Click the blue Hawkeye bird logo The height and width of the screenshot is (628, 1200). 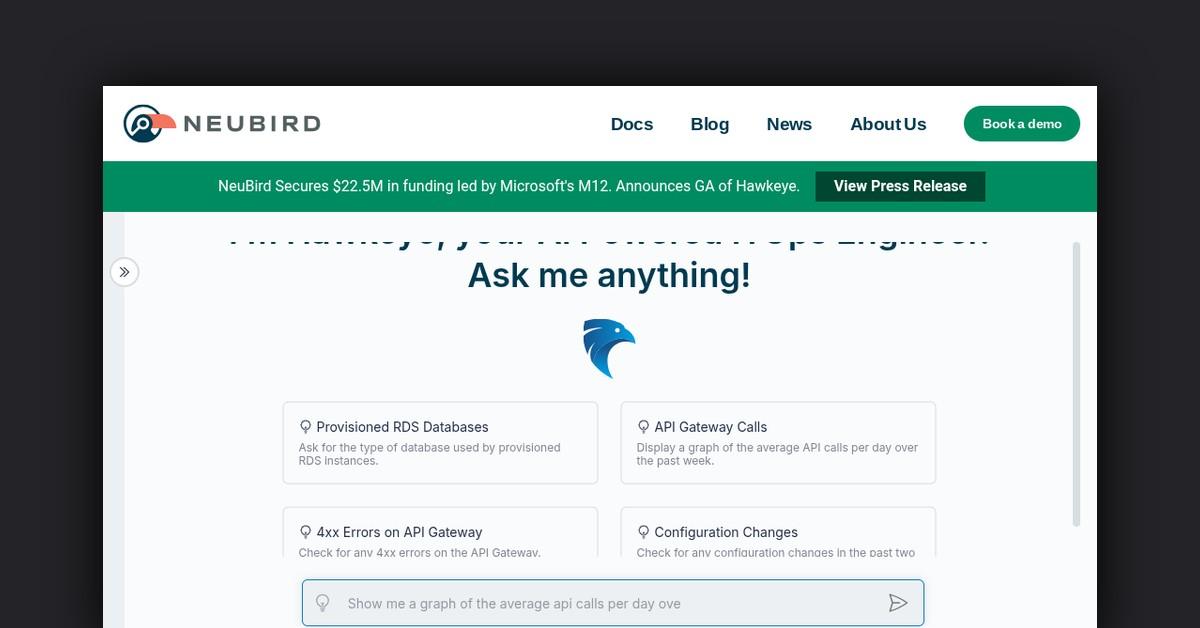(x=608, y=348)
